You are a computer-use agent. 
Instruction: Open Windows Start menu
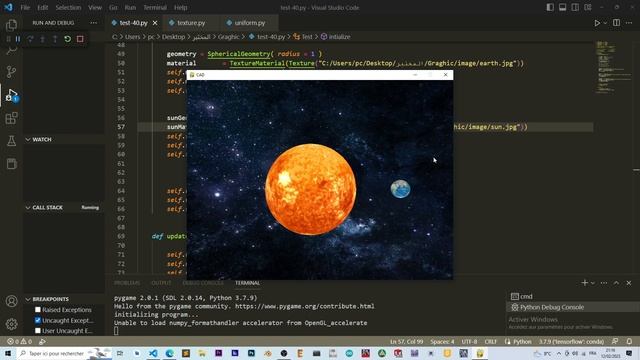tap(8, 353)
